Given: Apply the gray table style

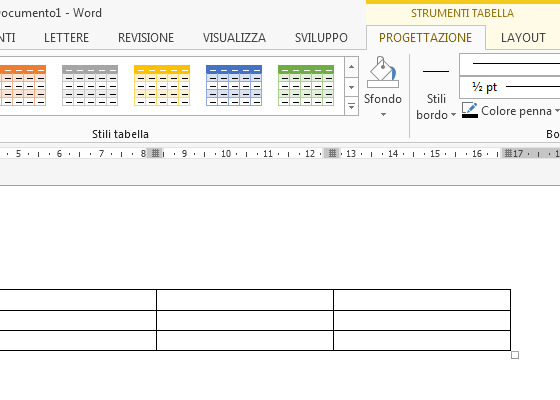Looking at the screenshot, I should pyautogui.click(x=90, y=85).
